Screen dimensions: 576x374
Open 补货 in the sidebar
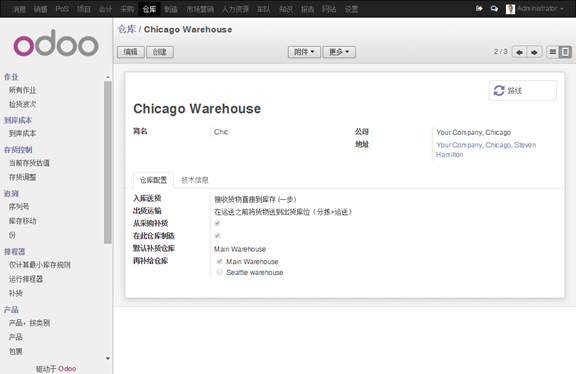15,293
